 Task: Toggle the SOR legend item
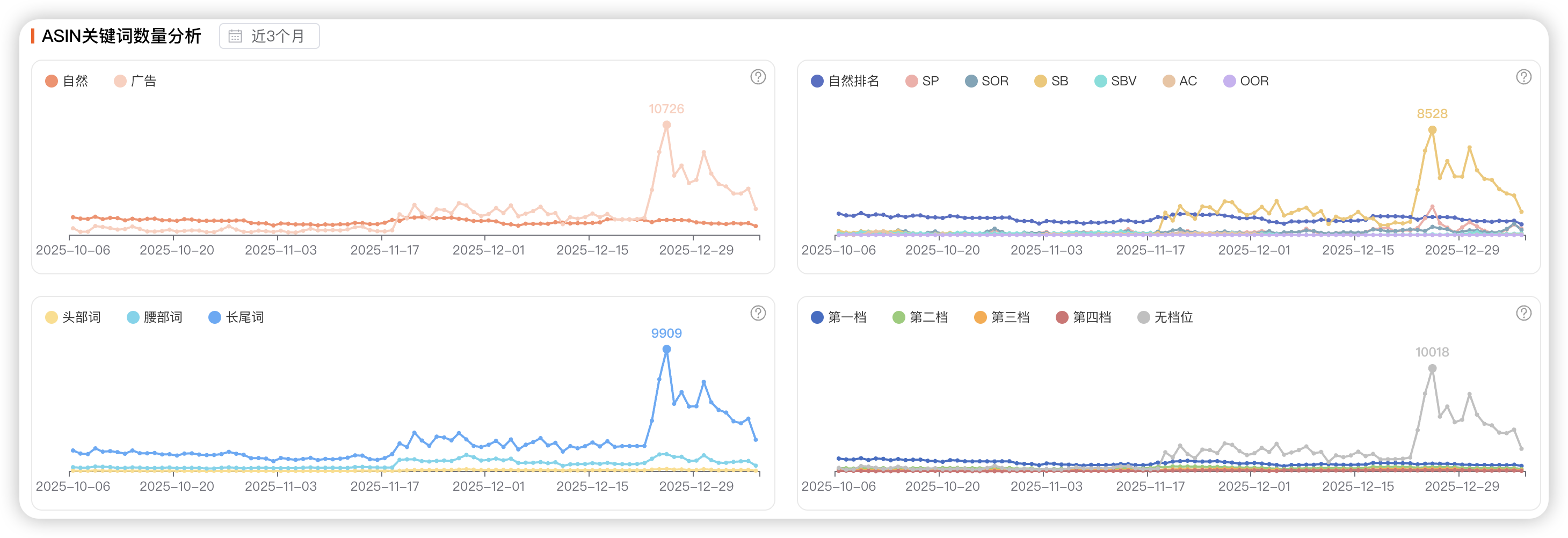point(986,81)
